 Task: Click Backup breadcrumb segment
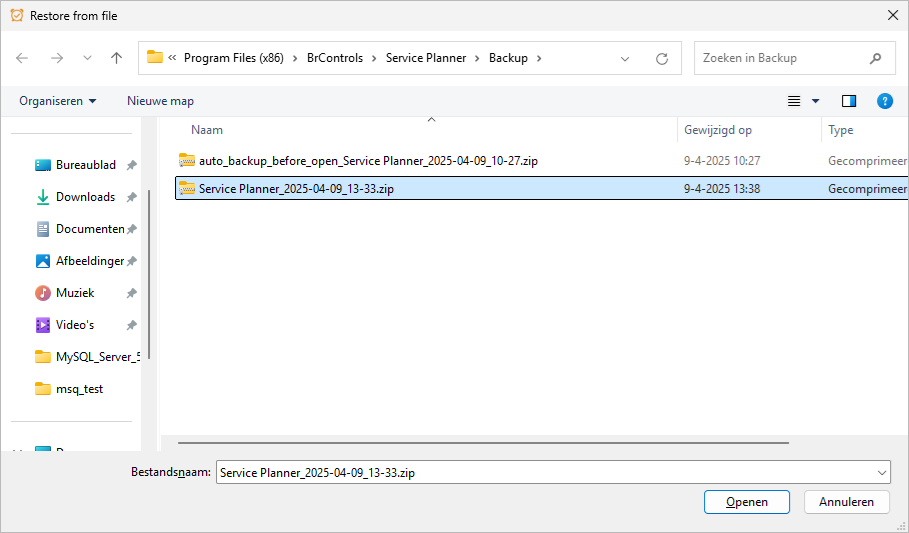coord(508,58)
